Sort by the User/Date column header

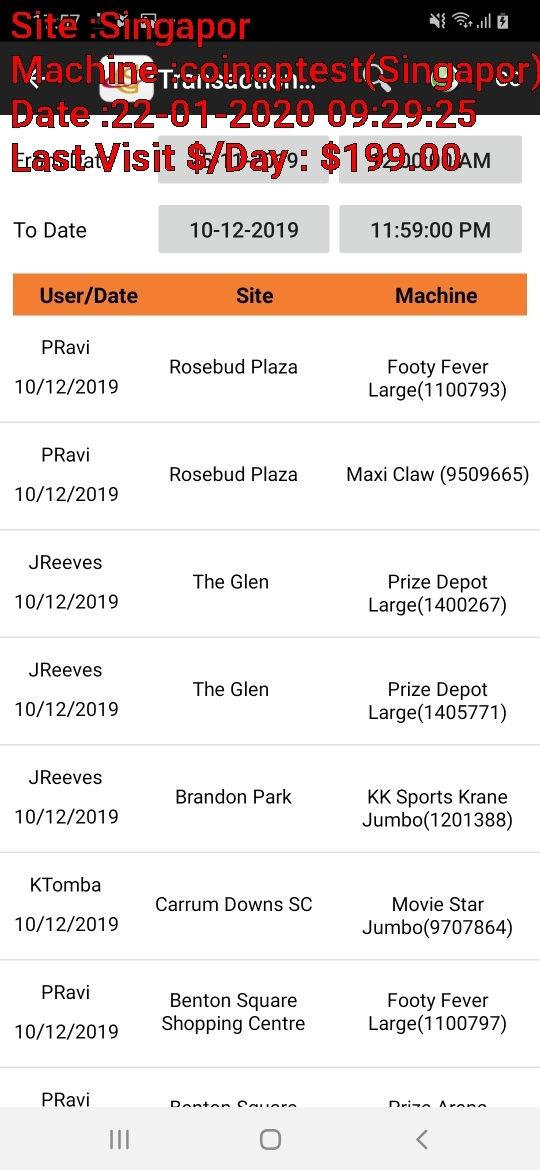click(x=89, y=295)
